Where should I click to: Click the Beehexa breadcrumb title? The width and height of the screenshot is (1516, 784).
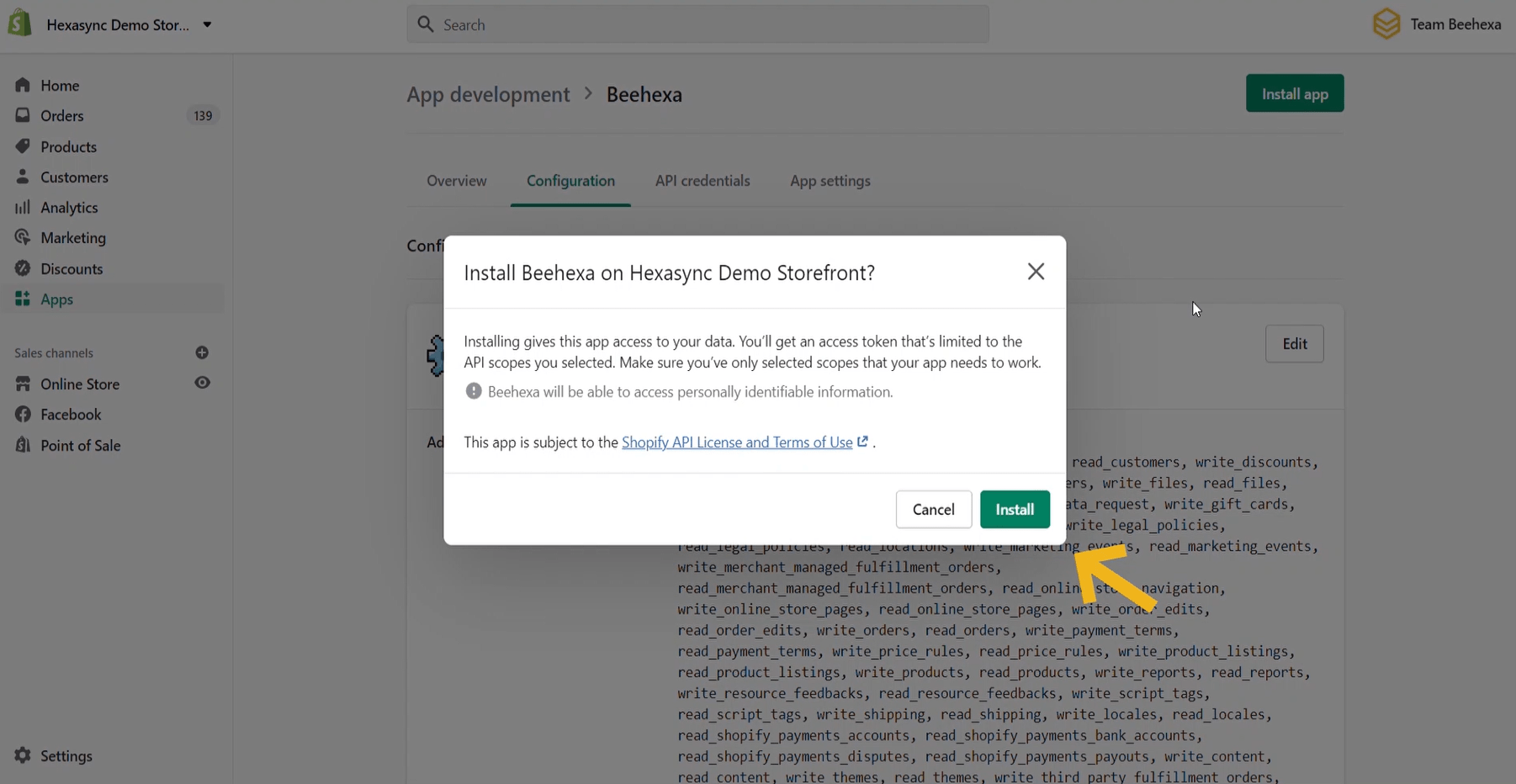pyautogui.click(x=644, y=94)
